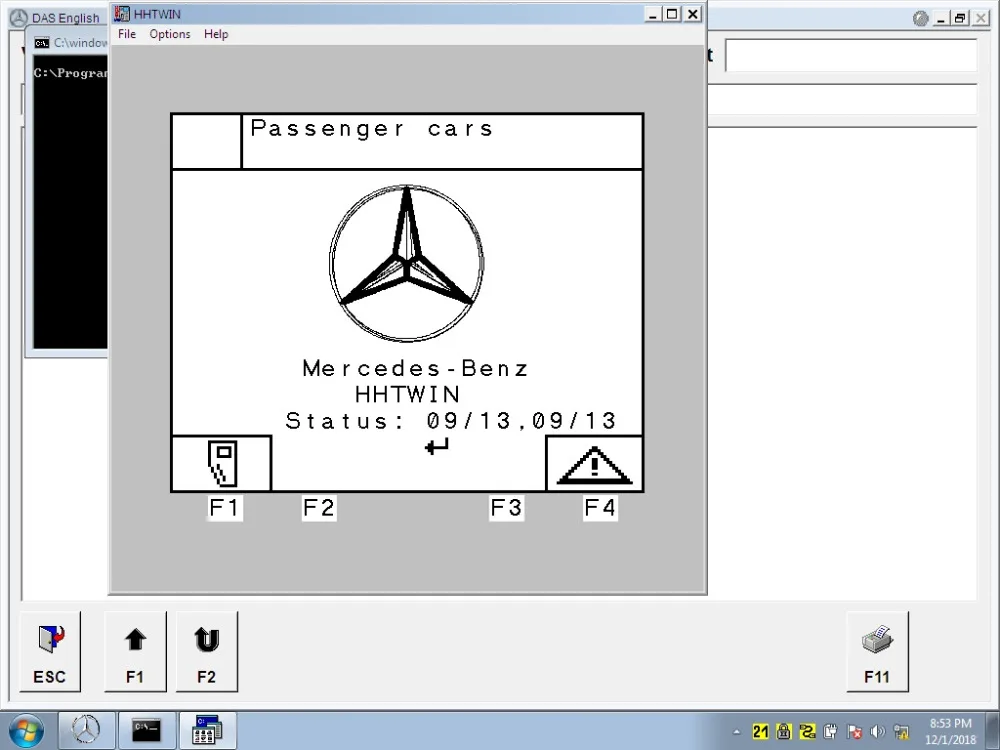1000x750 pixels.
Task: Click the F1 label under the display
Action: [x=224, y=508]
